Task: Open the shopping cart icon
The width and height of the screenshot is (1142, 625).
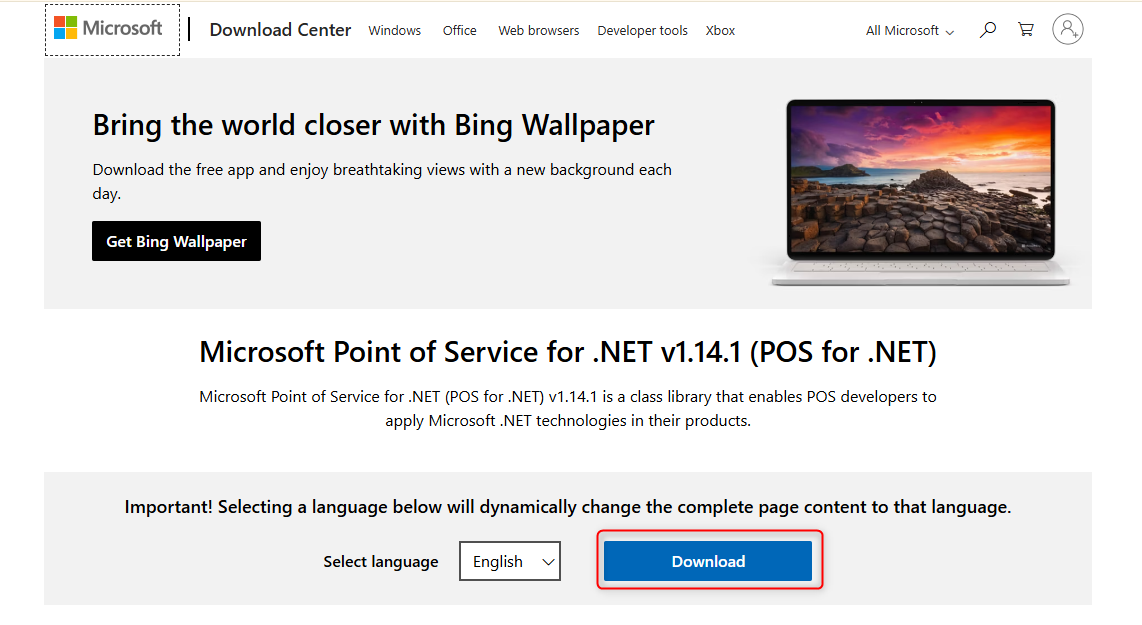Action: (1026, 30)
